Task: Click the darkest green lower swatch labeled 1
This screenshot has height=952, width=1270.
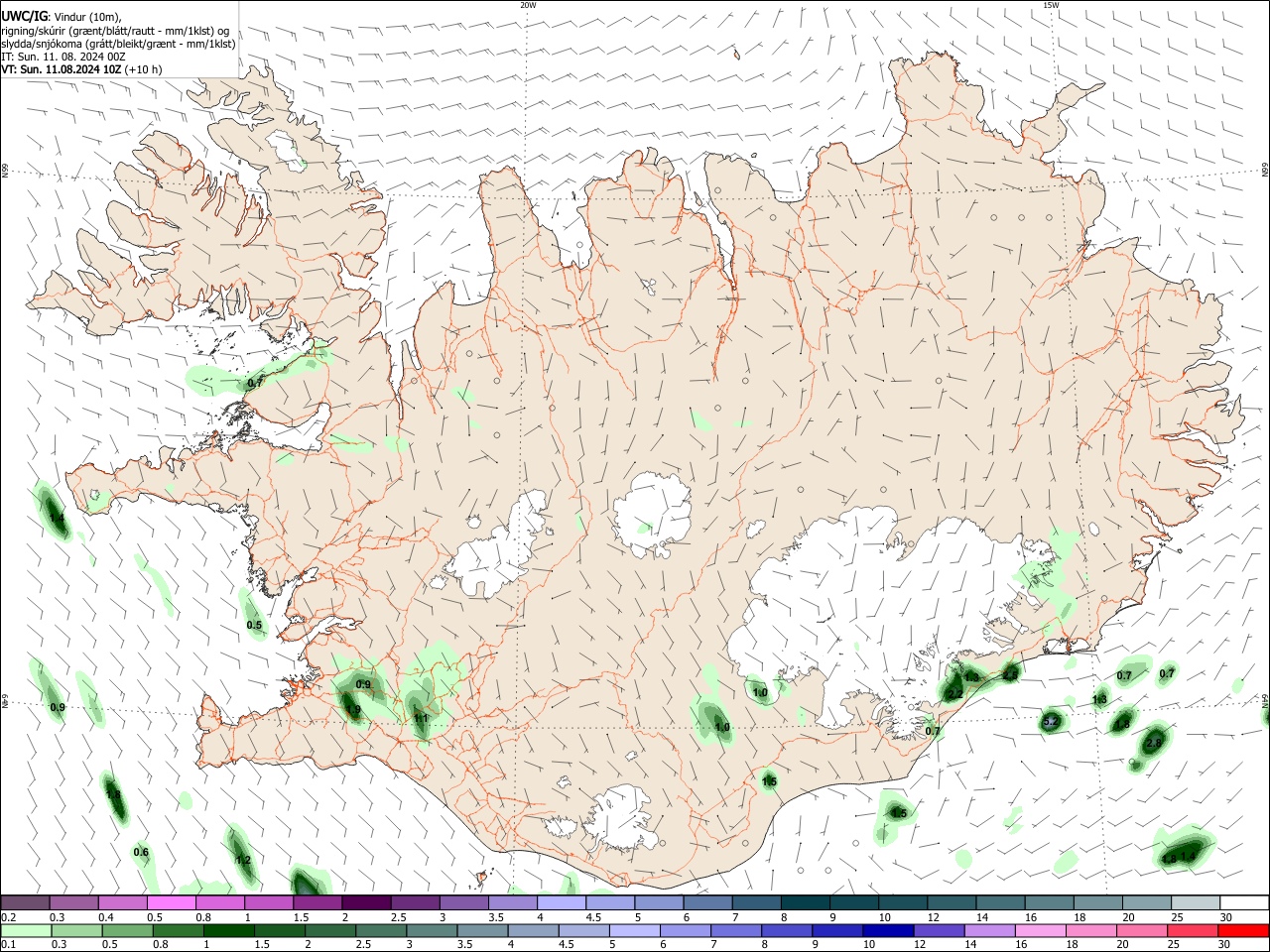Action: pos(230,931)
